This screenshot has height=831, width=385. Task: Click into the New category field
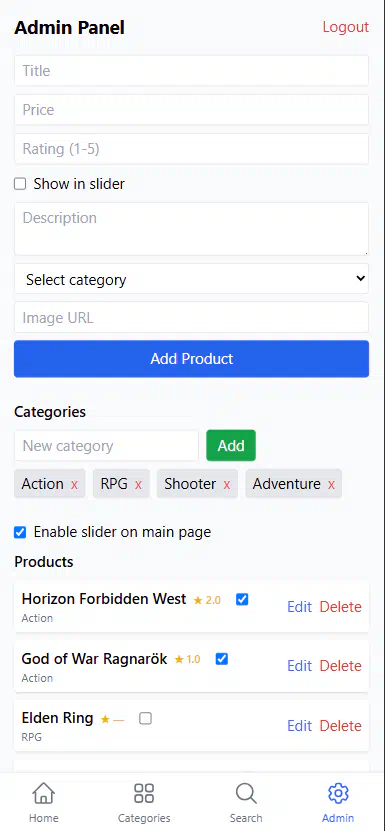(x=107, y=446)
